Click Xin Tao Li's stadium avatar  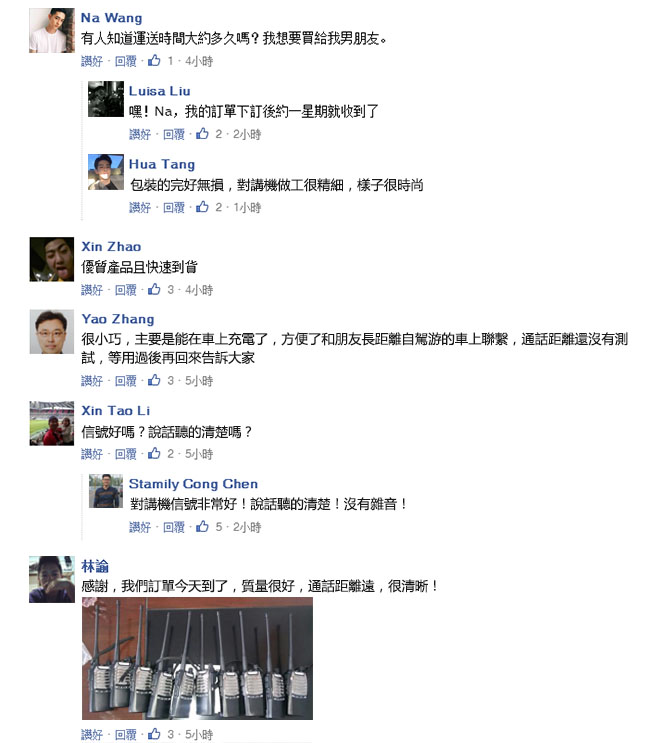pos(52,423)
